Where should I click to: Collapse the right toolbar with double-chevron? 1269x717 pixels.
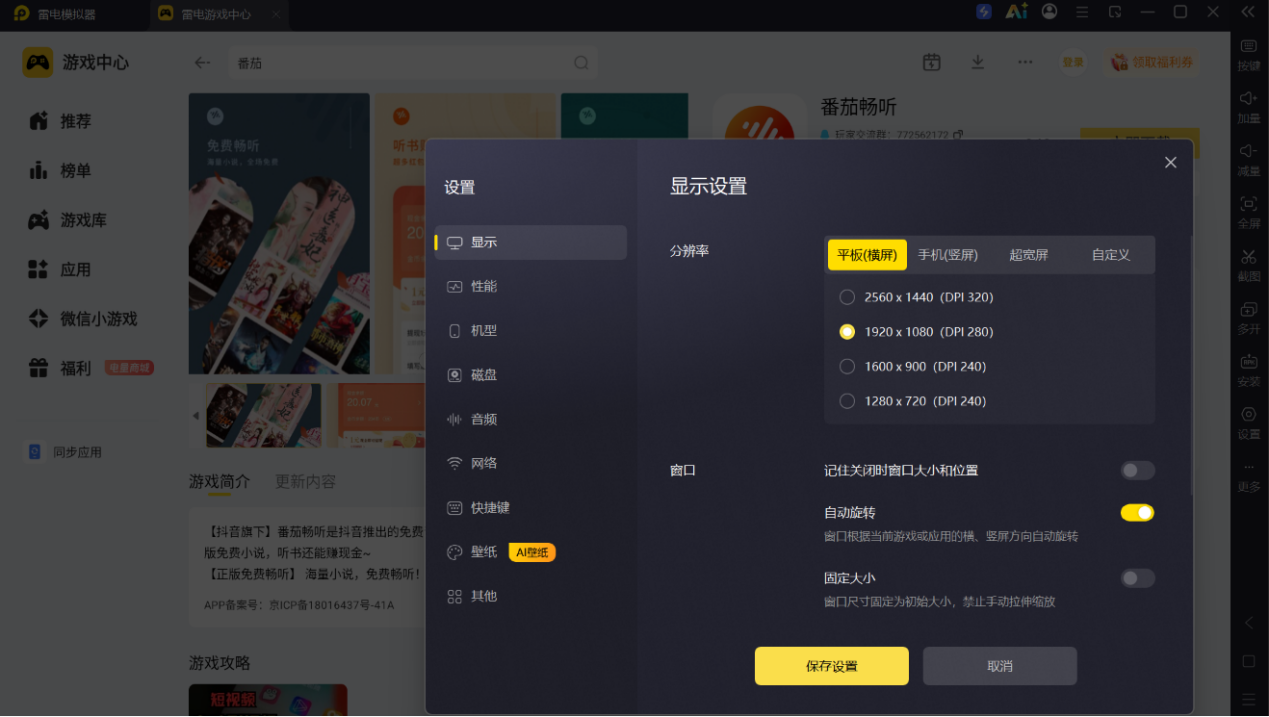(x=1248, y=12)
